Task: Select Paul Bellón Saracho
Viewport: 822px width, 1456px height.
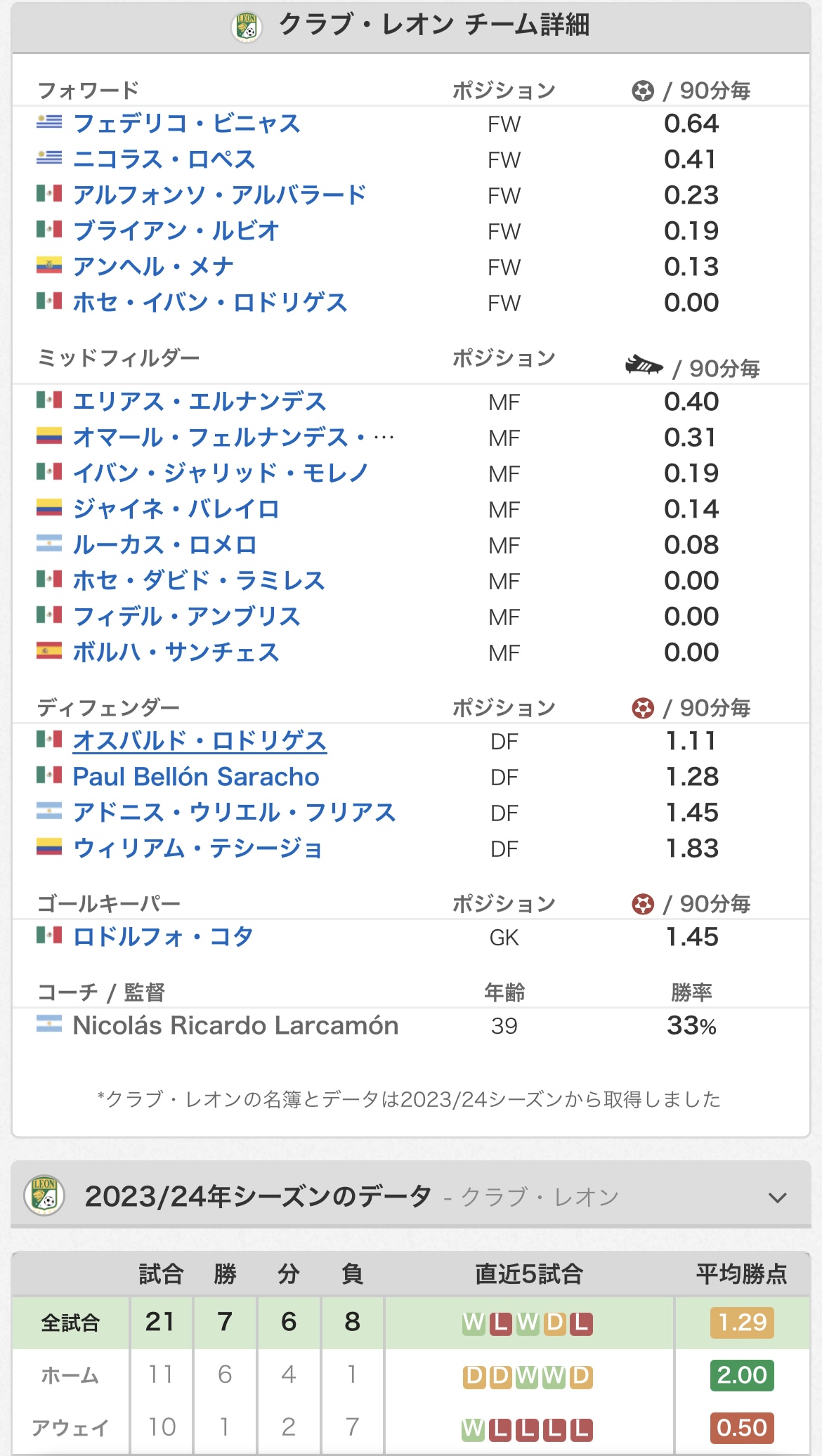Action: point(196,777)
